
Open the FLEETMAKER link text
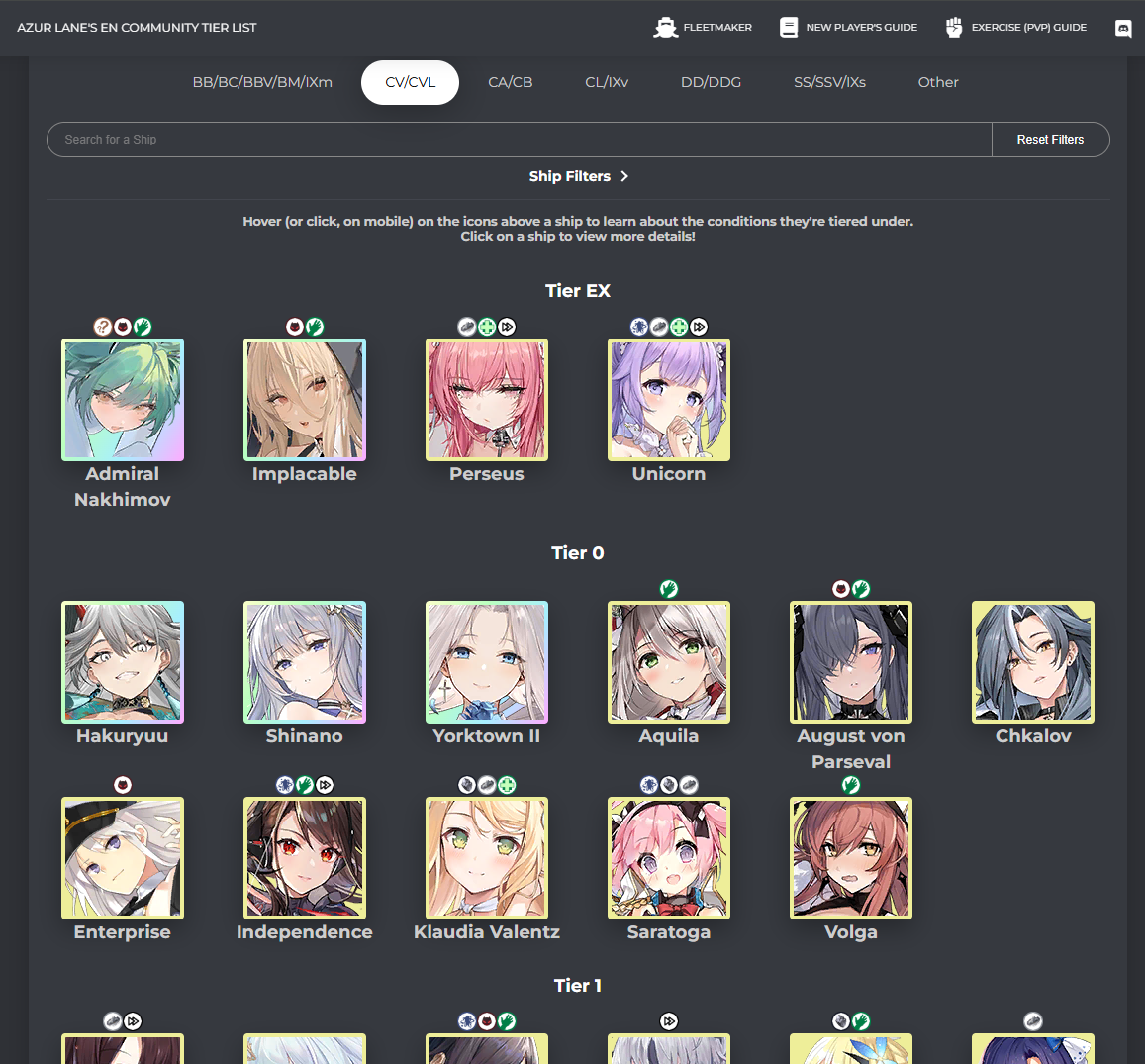[x=717, y=27]
